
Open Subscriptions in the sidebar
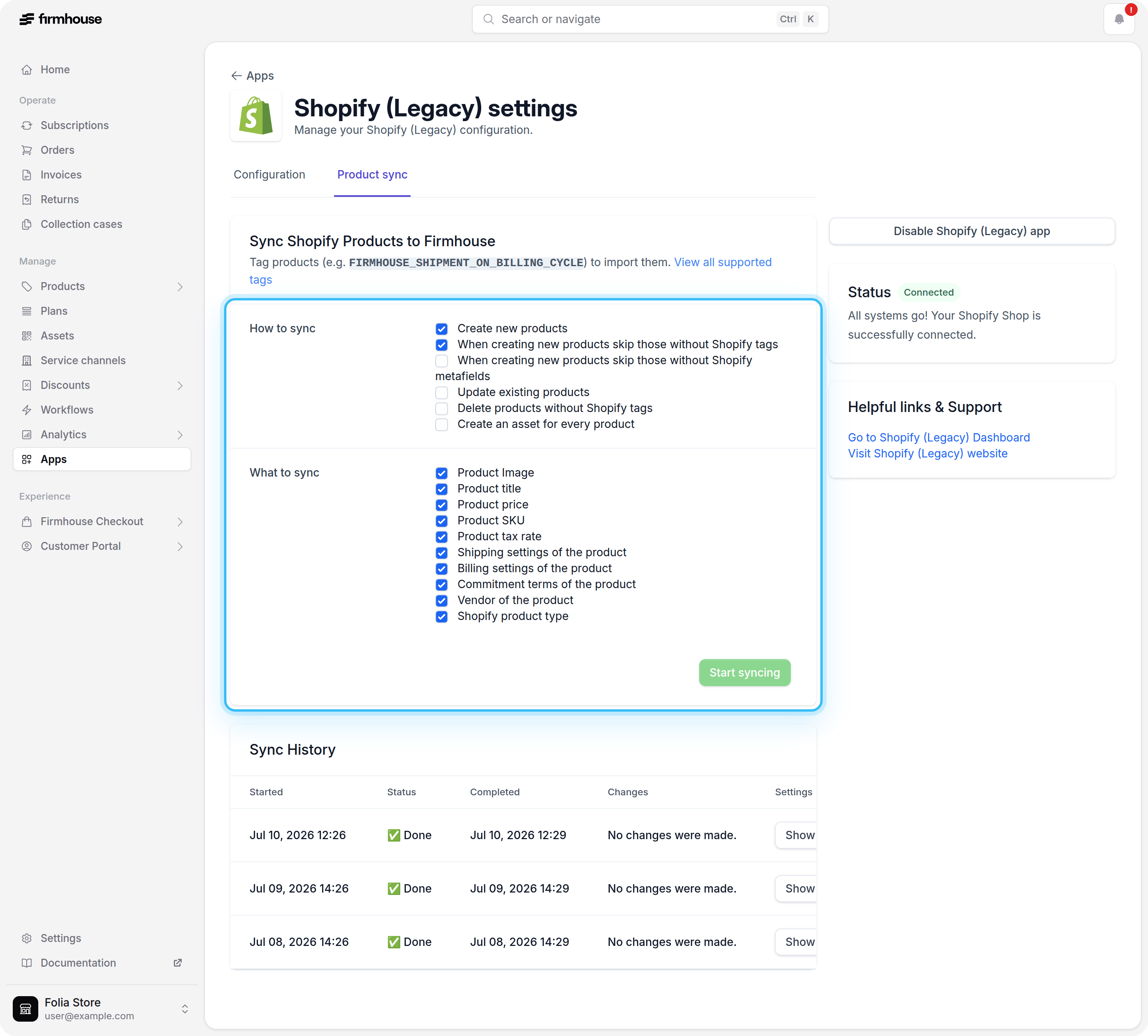point(102,125)
